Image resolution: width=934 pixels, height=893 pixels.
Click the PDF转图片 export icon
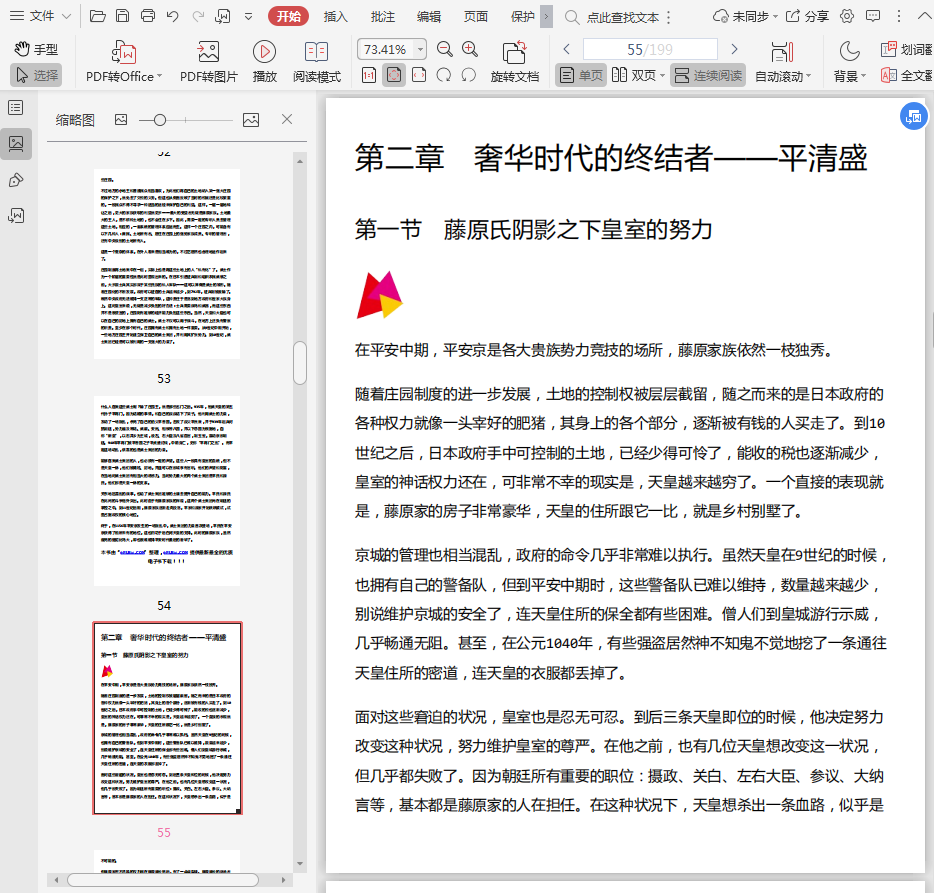click(208, 52)
